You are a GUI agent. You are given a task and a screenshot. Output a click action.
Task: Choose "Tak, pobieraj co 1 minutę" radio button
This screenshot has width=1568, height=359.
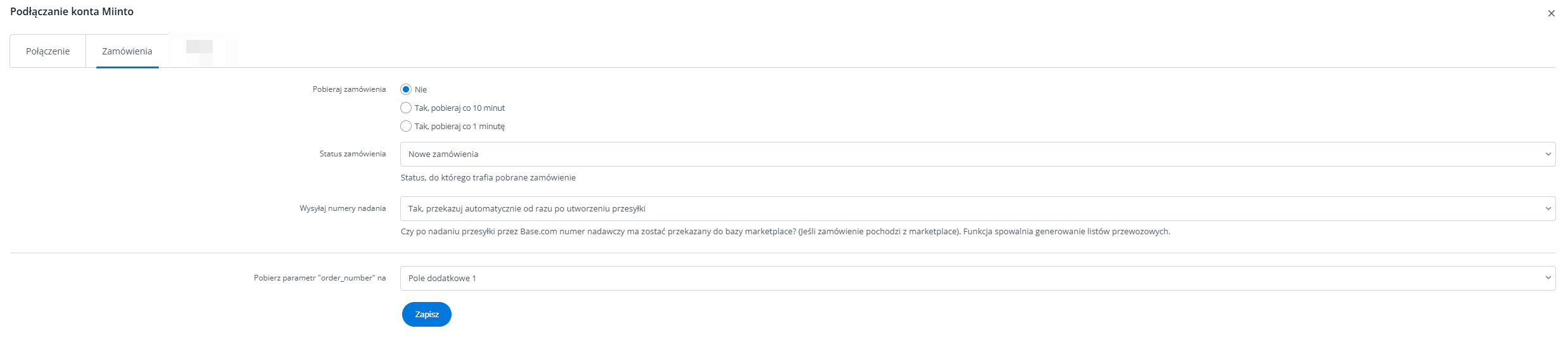coord(406,126)
